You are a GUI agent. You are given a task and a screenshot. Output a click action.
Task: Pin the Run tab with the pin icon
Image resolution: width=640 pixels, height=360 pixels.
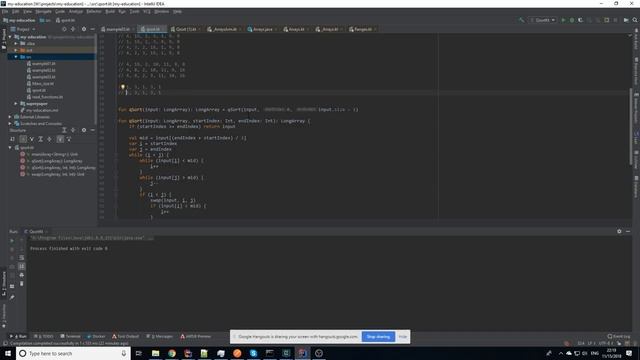12,297
